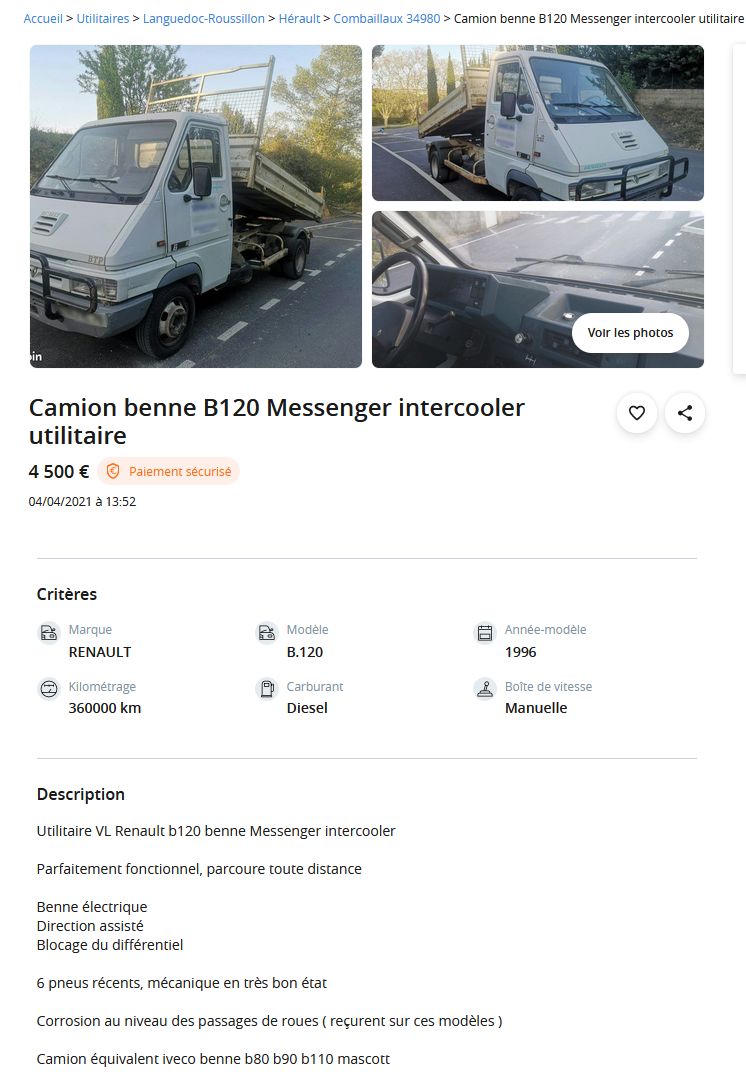View the top-right truck front photo
This screenshot has width=746, height=1072.
[x=538, y=123]
